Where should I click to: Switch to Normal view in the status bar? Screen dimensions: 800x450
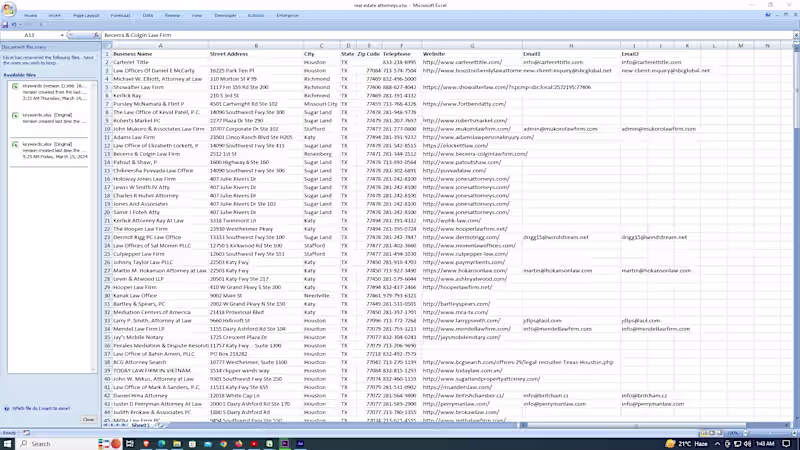704,433
